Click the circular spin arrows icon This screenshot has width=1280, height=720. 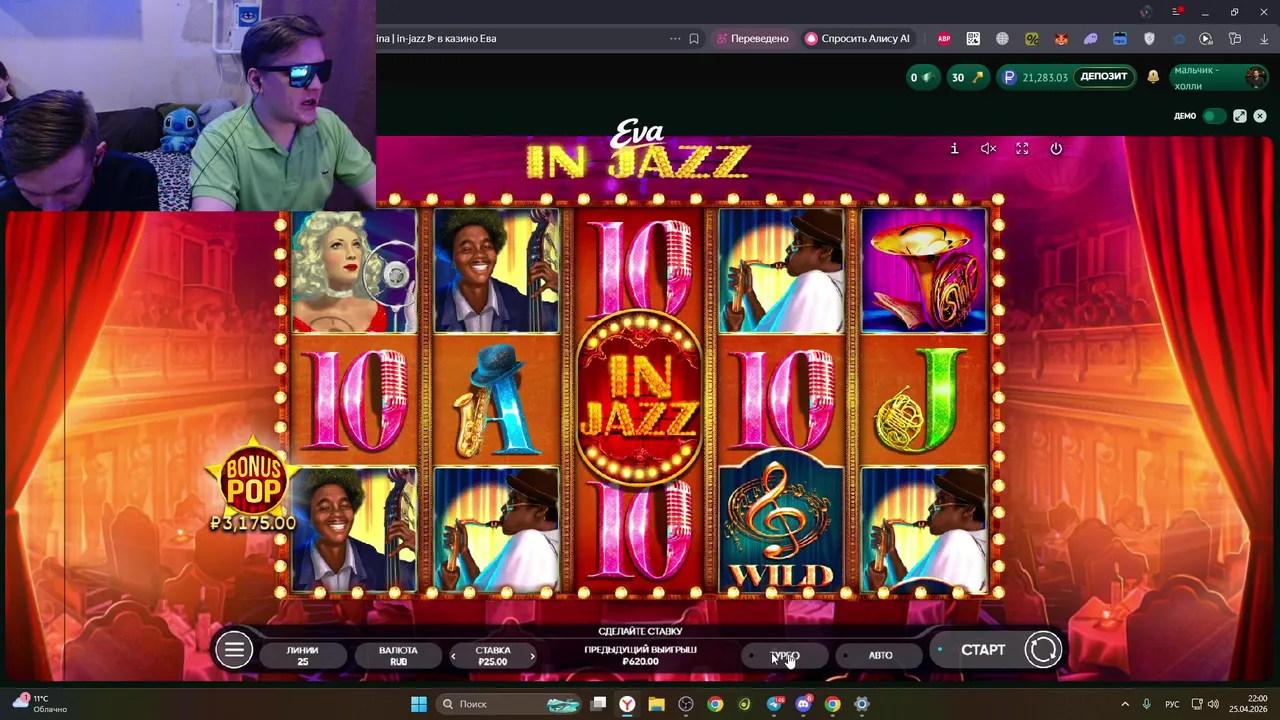1043,650
